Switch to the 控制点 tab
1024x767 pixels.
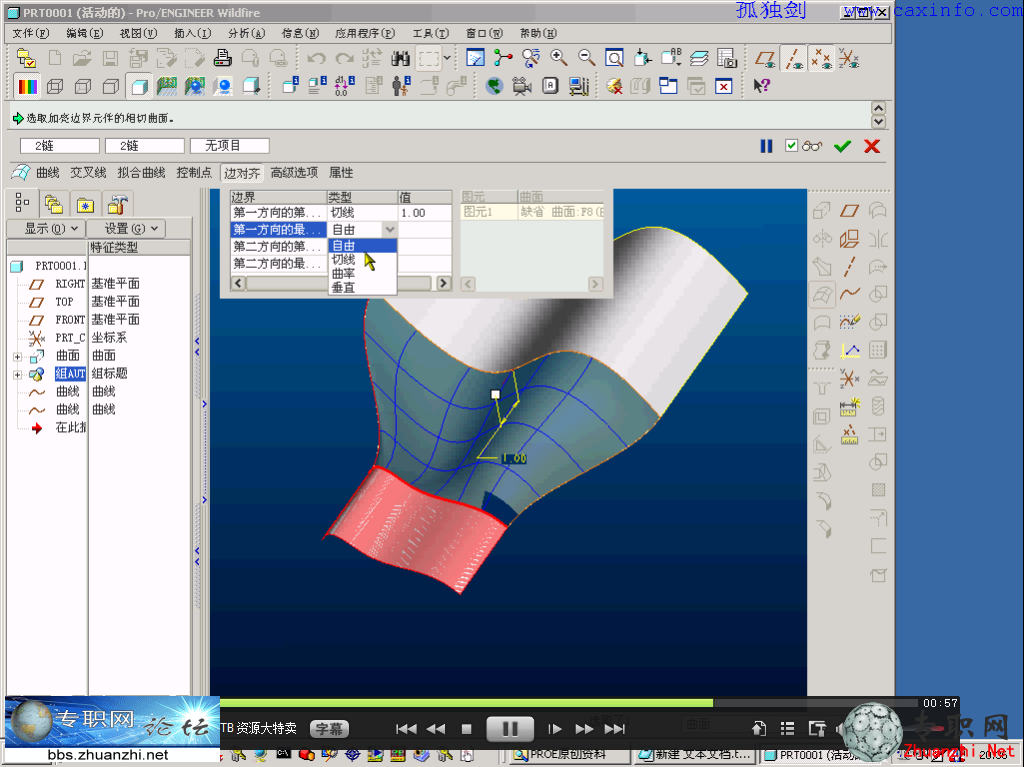coord(194,172)
